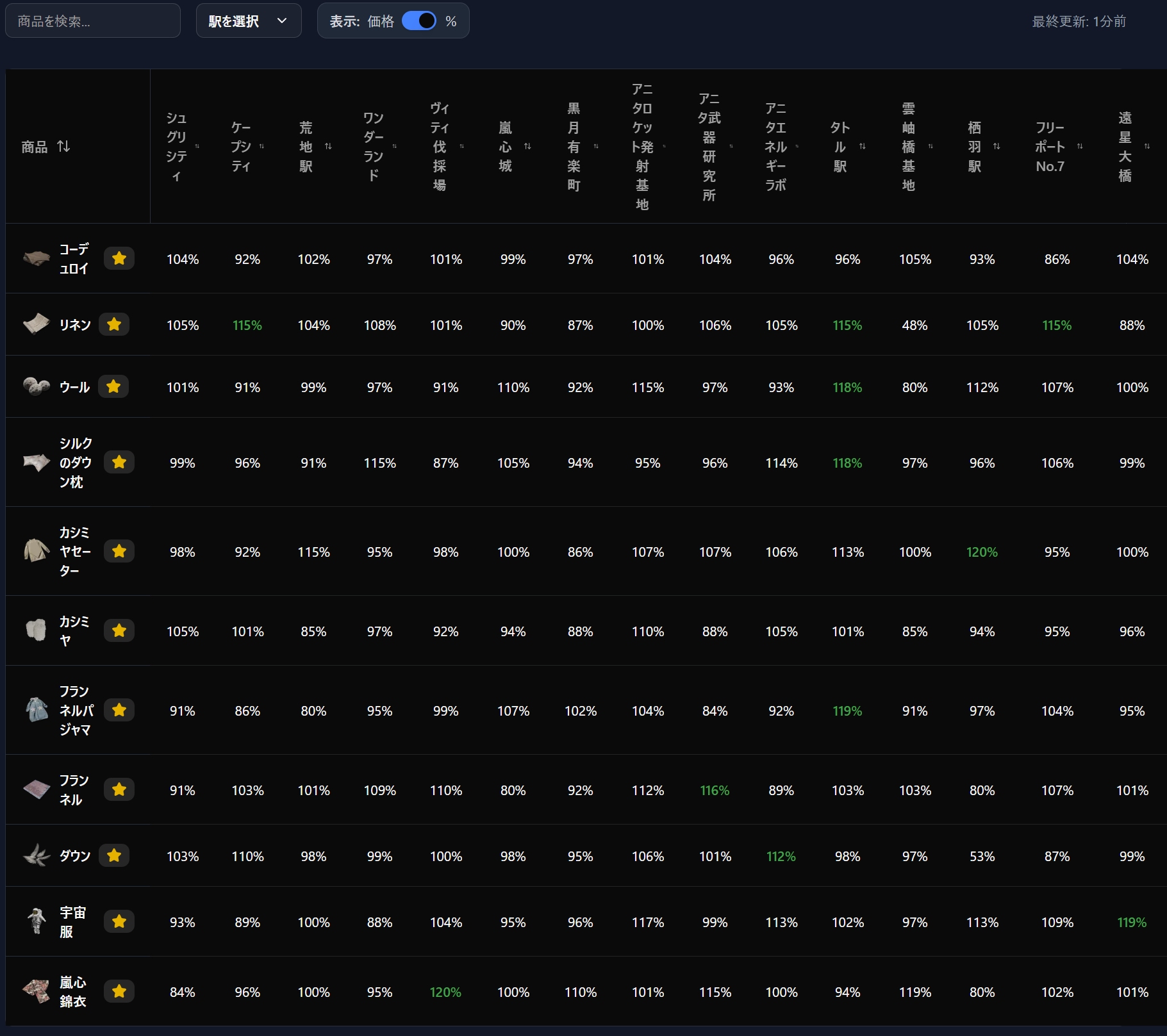The height and width of the screenshot is (1036, 1167).
Task: Sort by シュグリシティ column
Action: pyautogui.click(x=197, y=147)
